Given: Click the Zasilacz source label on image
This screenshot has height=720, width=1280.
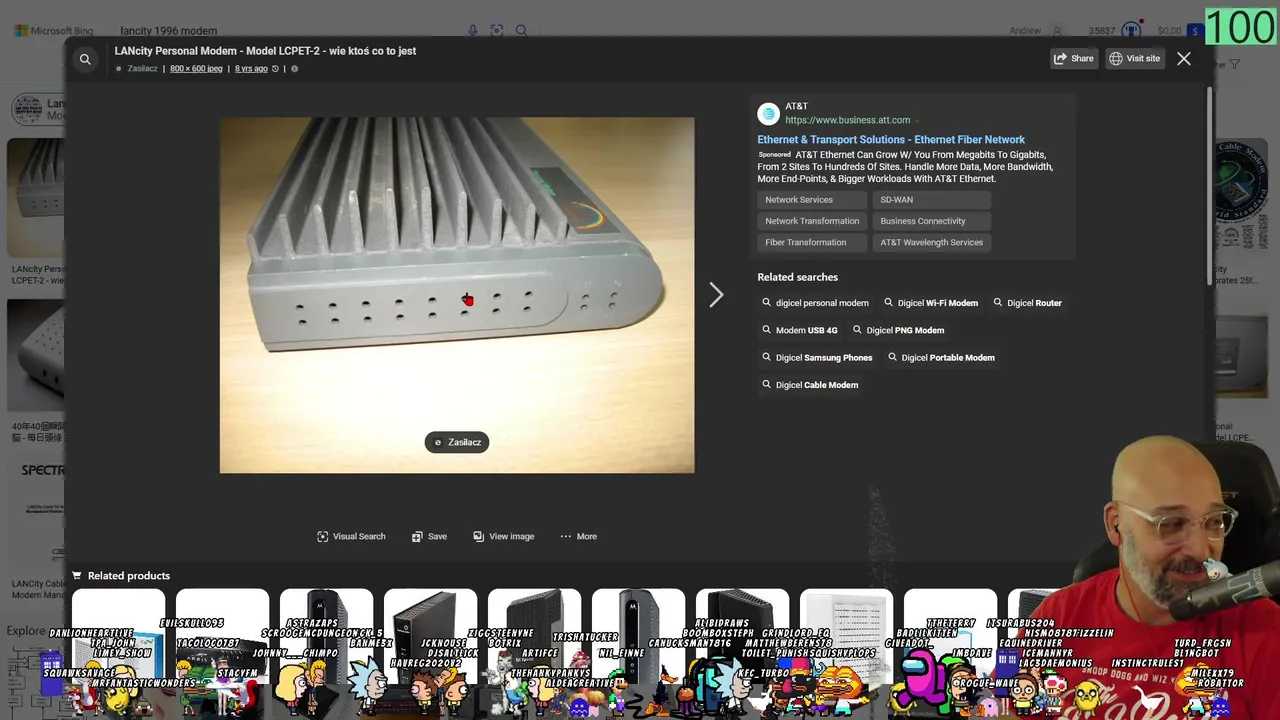Looking at the screenshot, I should click(x=457, y=442).
